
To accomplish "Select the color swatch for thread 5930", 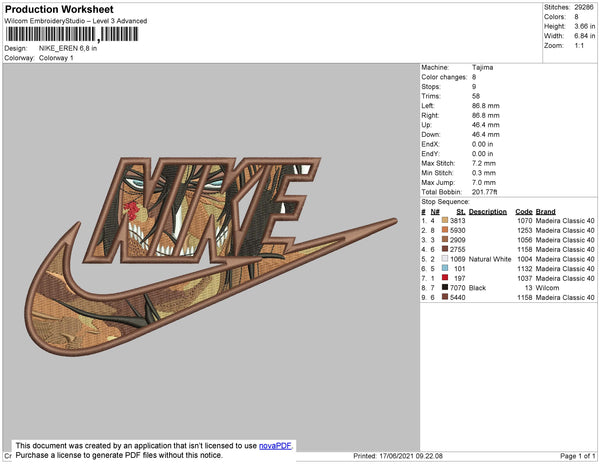I will tap(445, 230).
